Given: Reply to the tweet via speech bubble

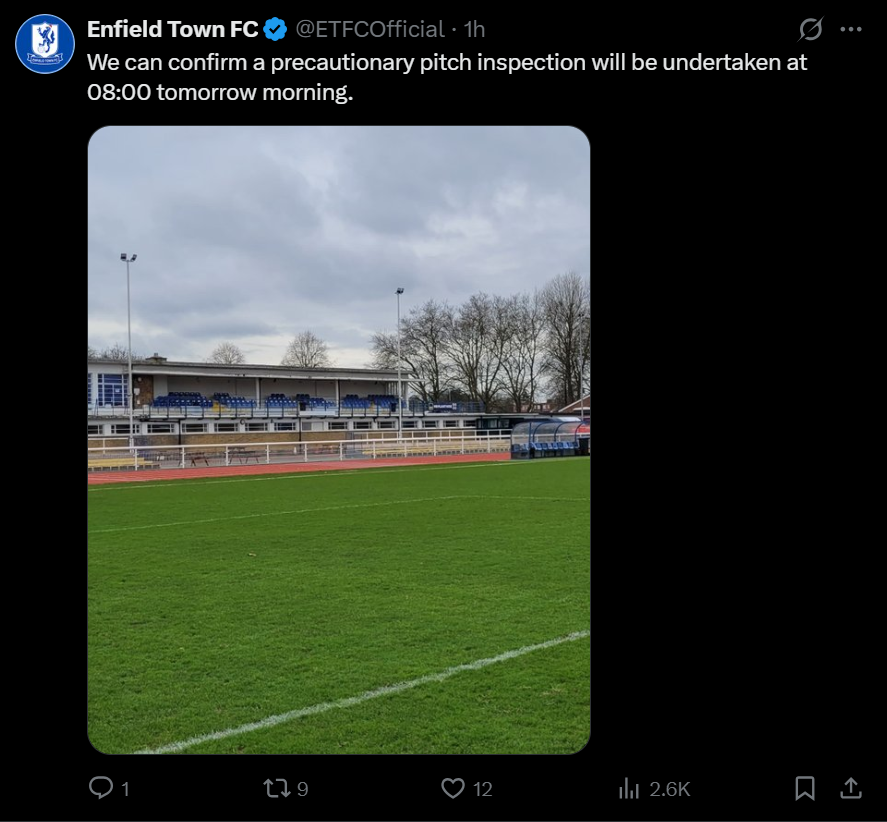Looking at the screenshot, I should tap(101, 789).
